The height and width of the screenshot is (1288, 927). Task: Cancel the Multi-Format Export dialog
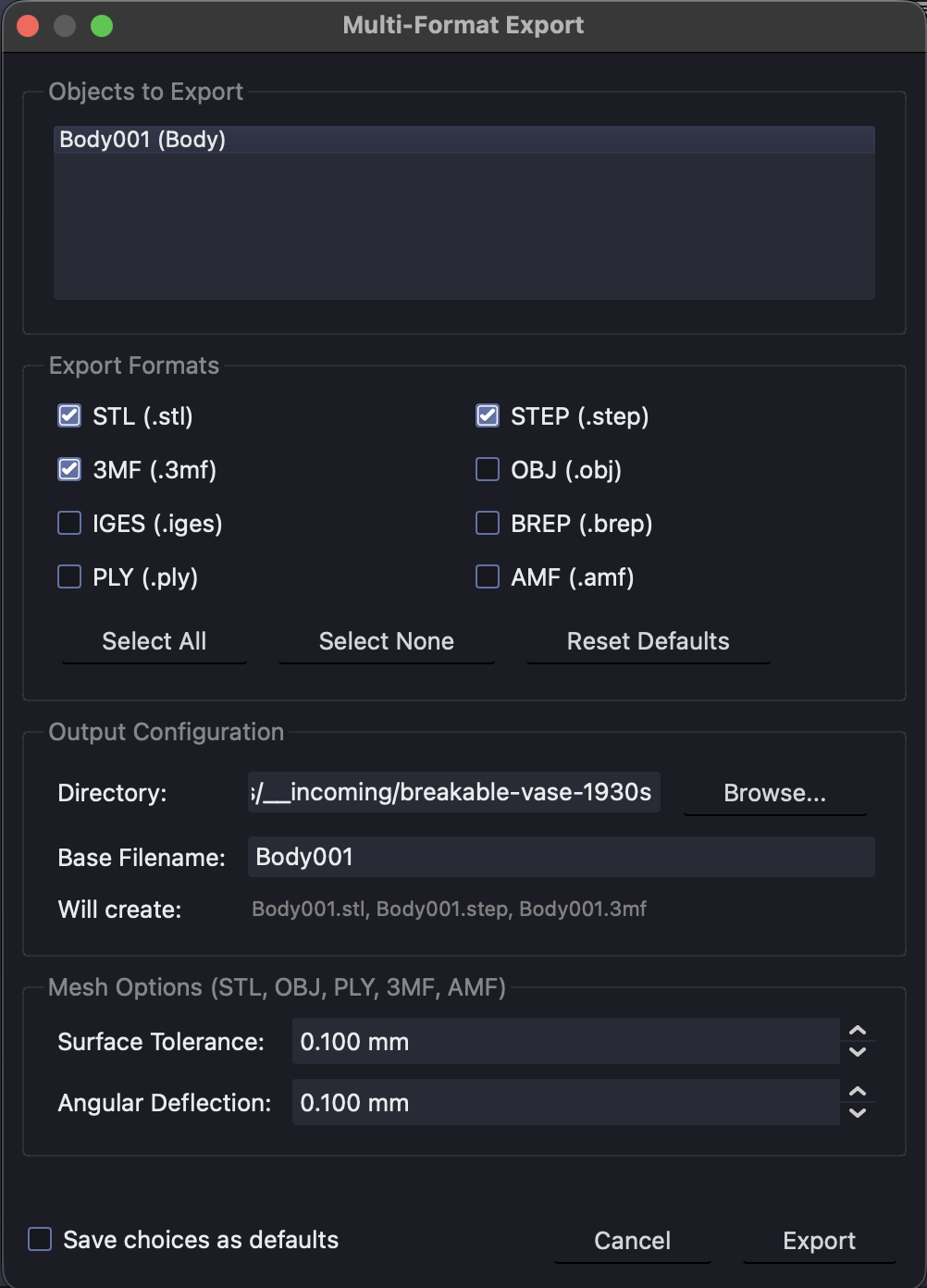[x=632, y=1241]
